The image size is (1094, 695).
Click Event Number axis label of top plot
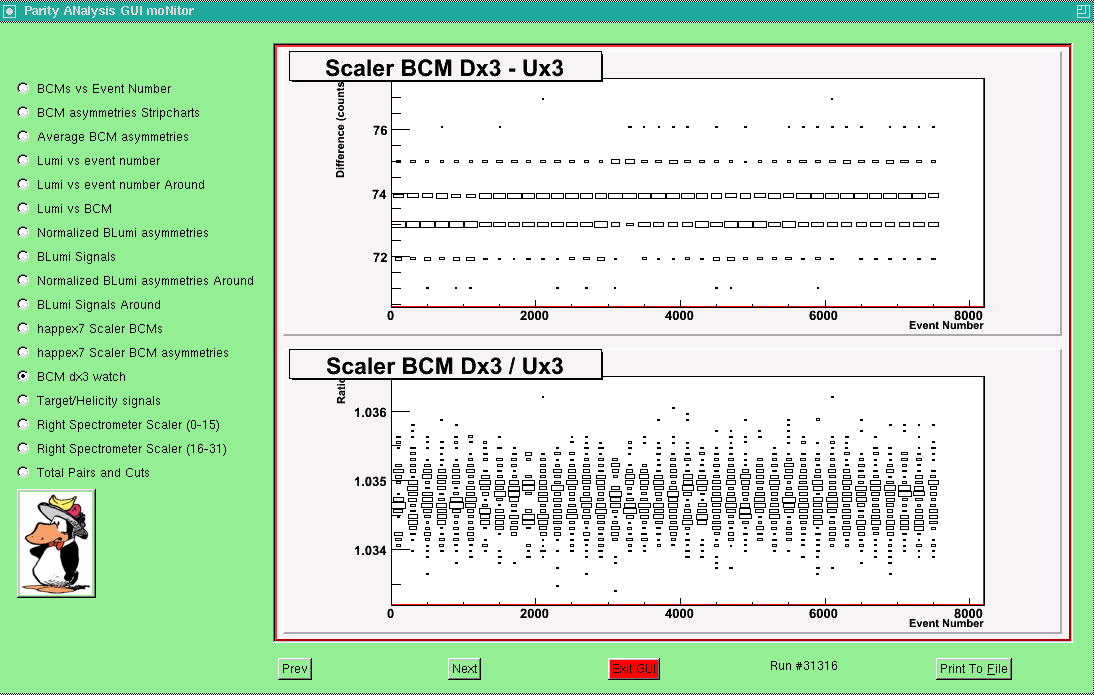coord(946,325)
